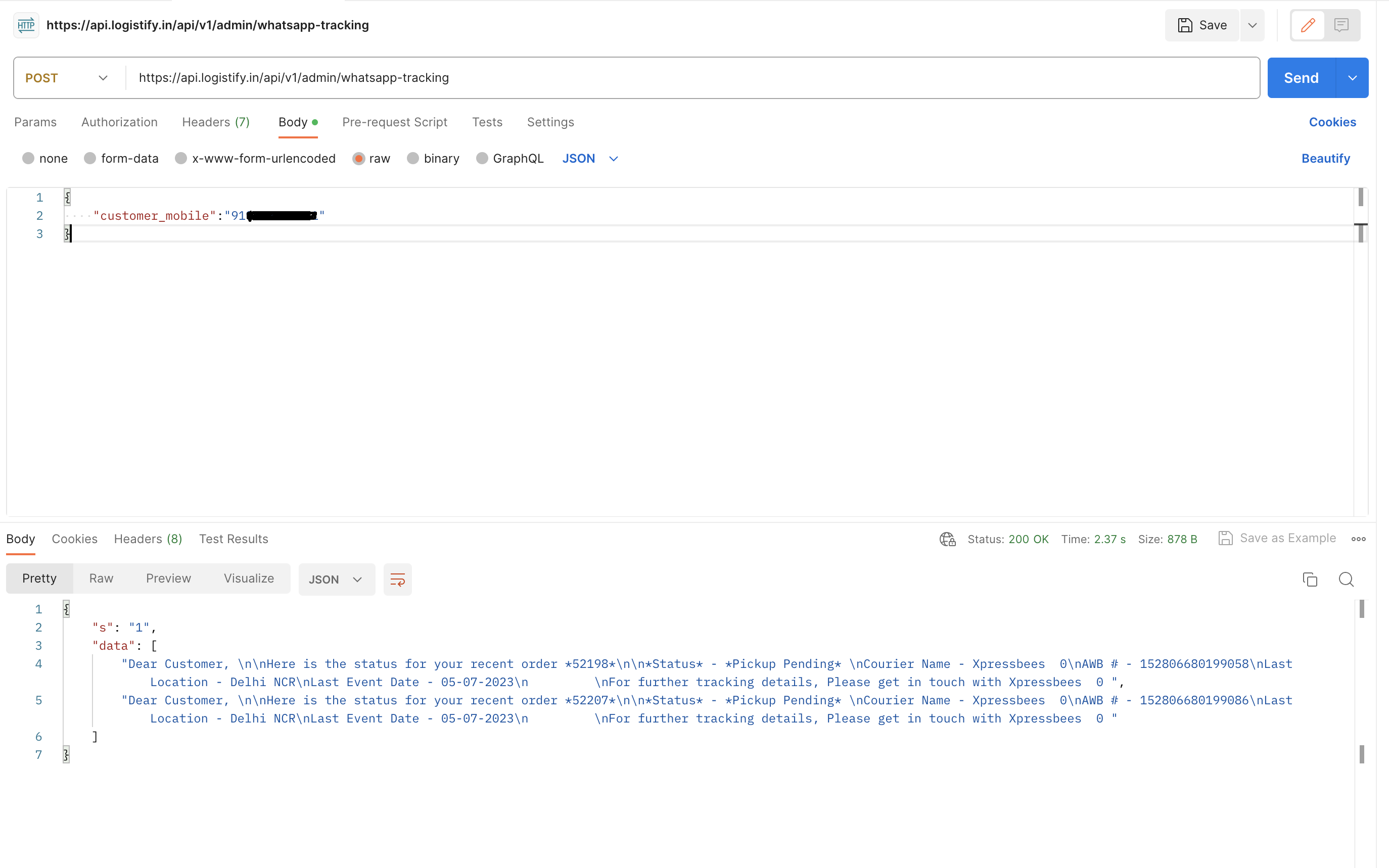Open the response more options menu
Viewport: 1389px width, 868px height.
pyautogui.click(x=1358, y=539)
